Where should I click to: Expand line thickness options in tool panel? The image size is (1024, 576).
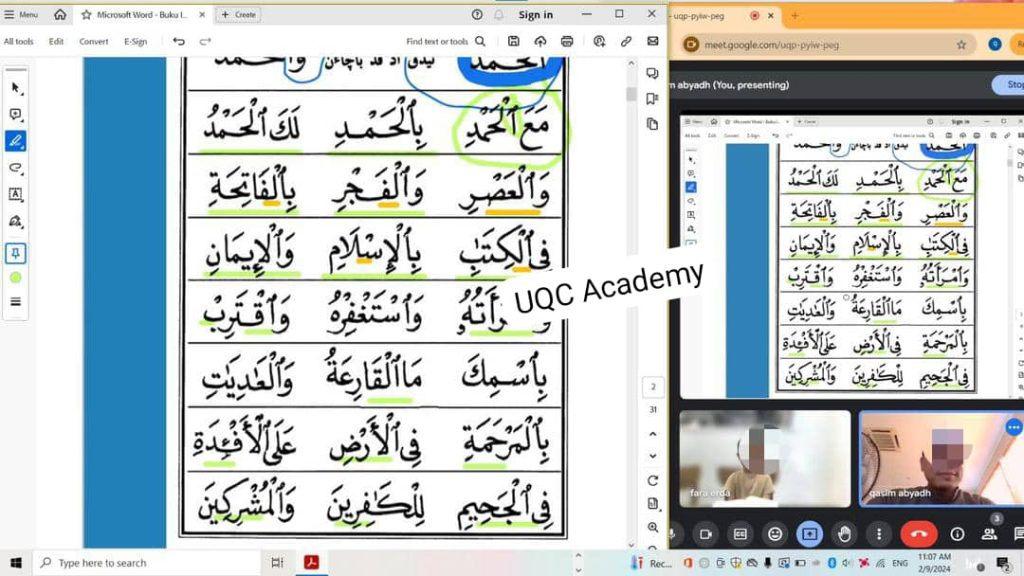(16, 301)
